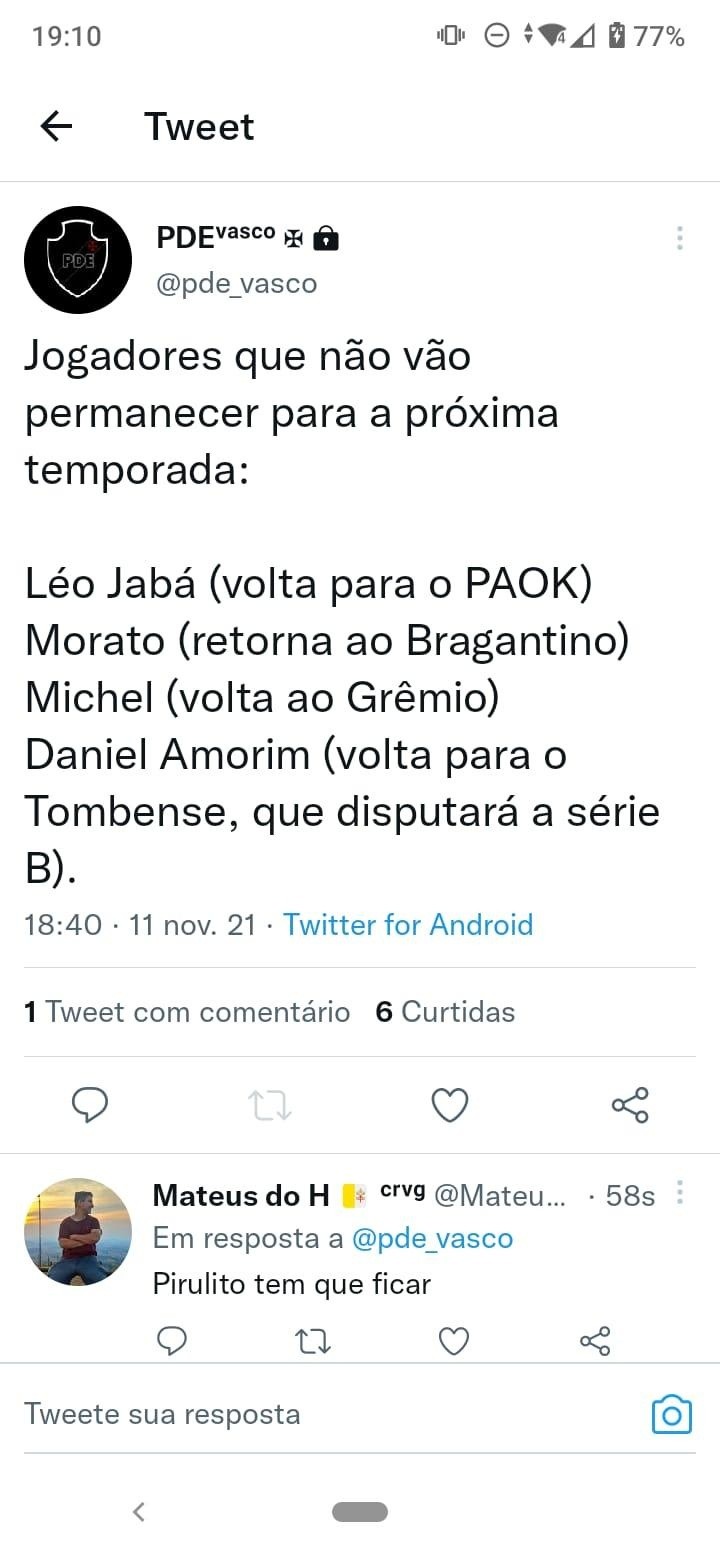Tap the back arrow icon
The image size is (720, 1555).
[56, 127]
